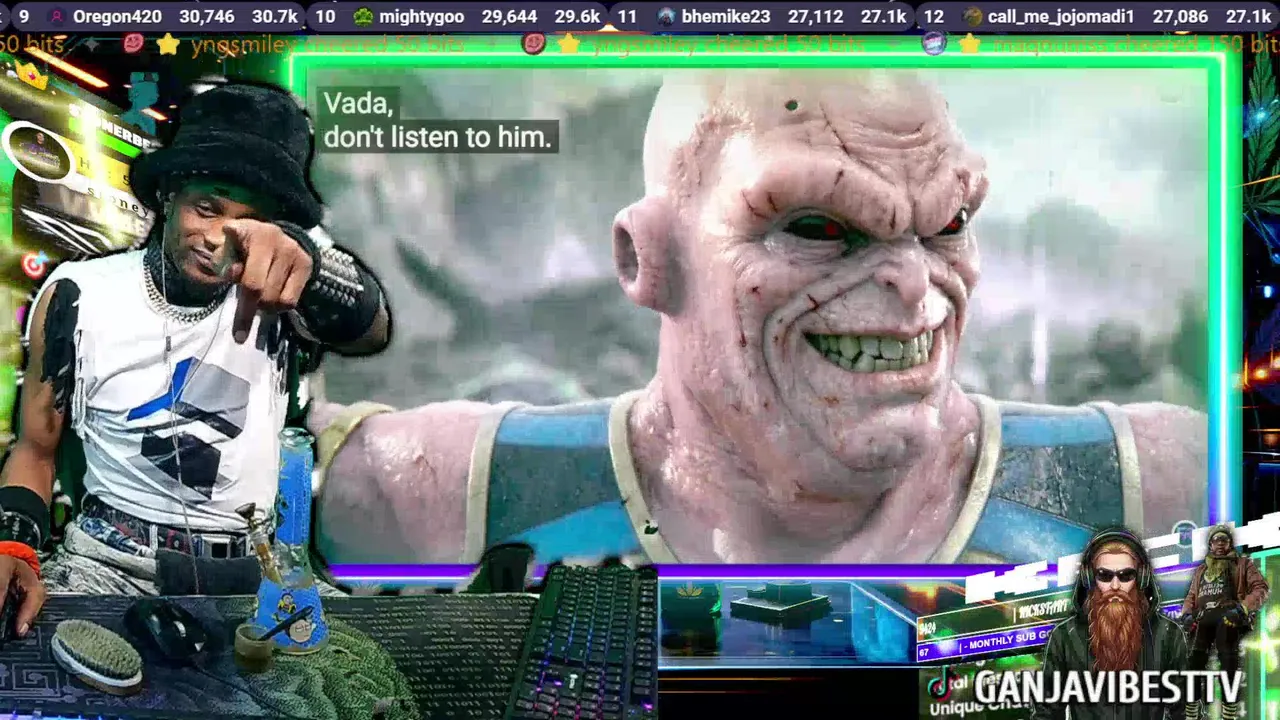
Task: Click the main video of the grinning character
Action: pyautogui.click(x=758, y=315)
